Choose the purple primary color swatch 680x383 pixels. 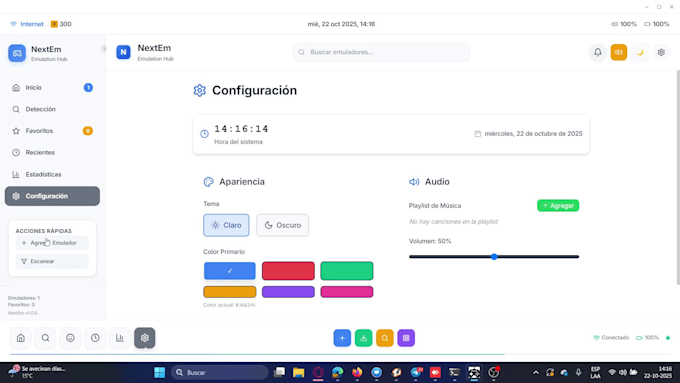tap(288, 292)
